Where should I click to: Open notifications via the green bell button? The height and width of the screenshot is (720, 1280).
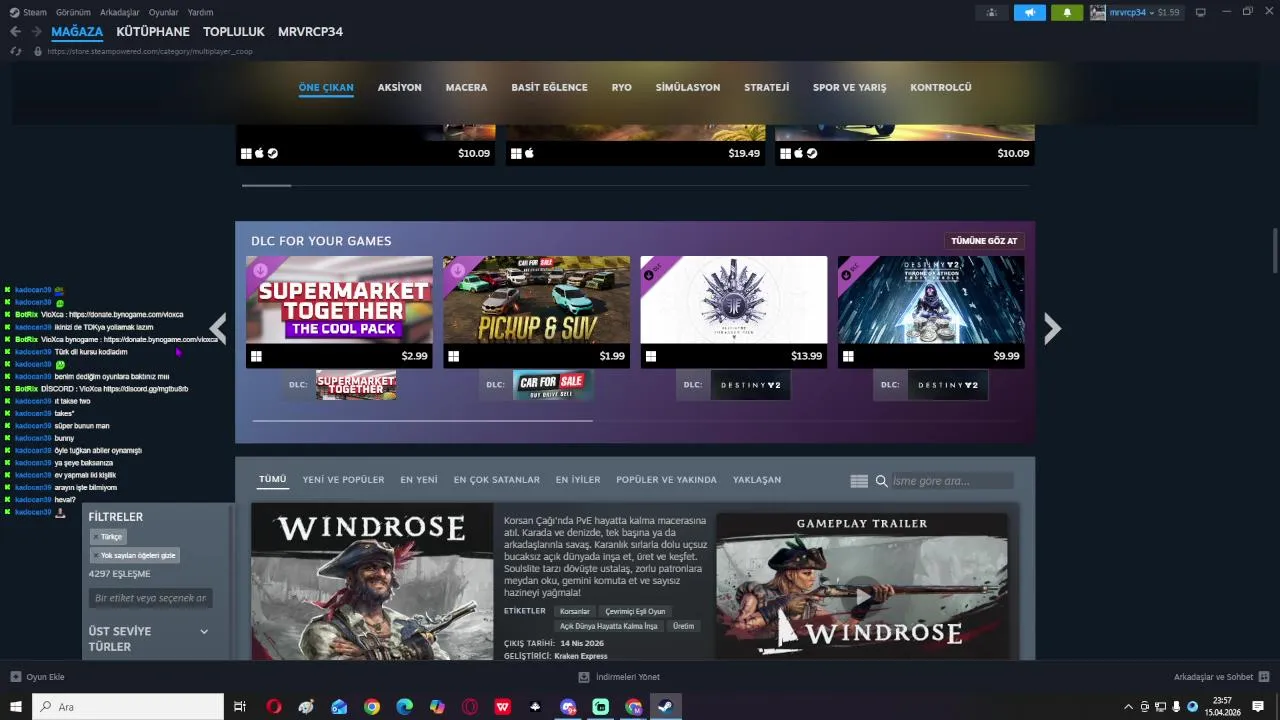(1067, 12)
